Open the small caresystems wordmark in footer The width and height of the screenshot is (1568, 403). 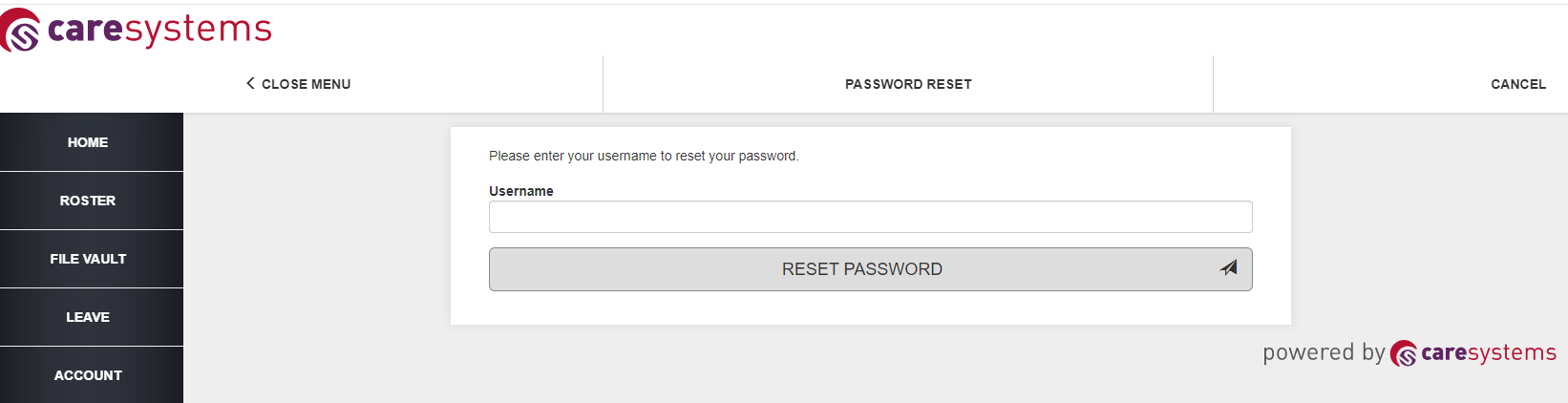(x=1489, y=352)
